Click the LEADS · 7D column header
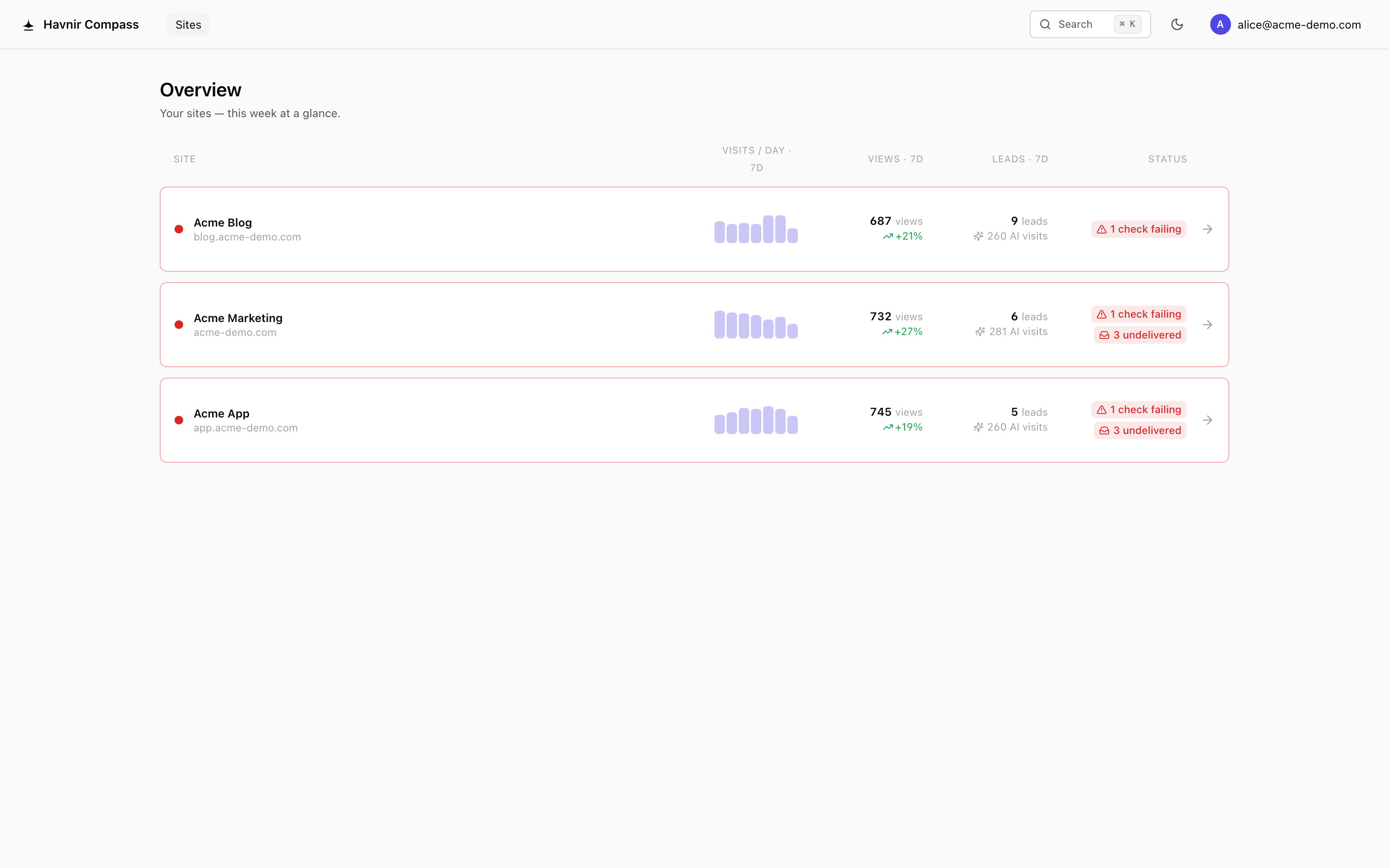 (1020, 159)
